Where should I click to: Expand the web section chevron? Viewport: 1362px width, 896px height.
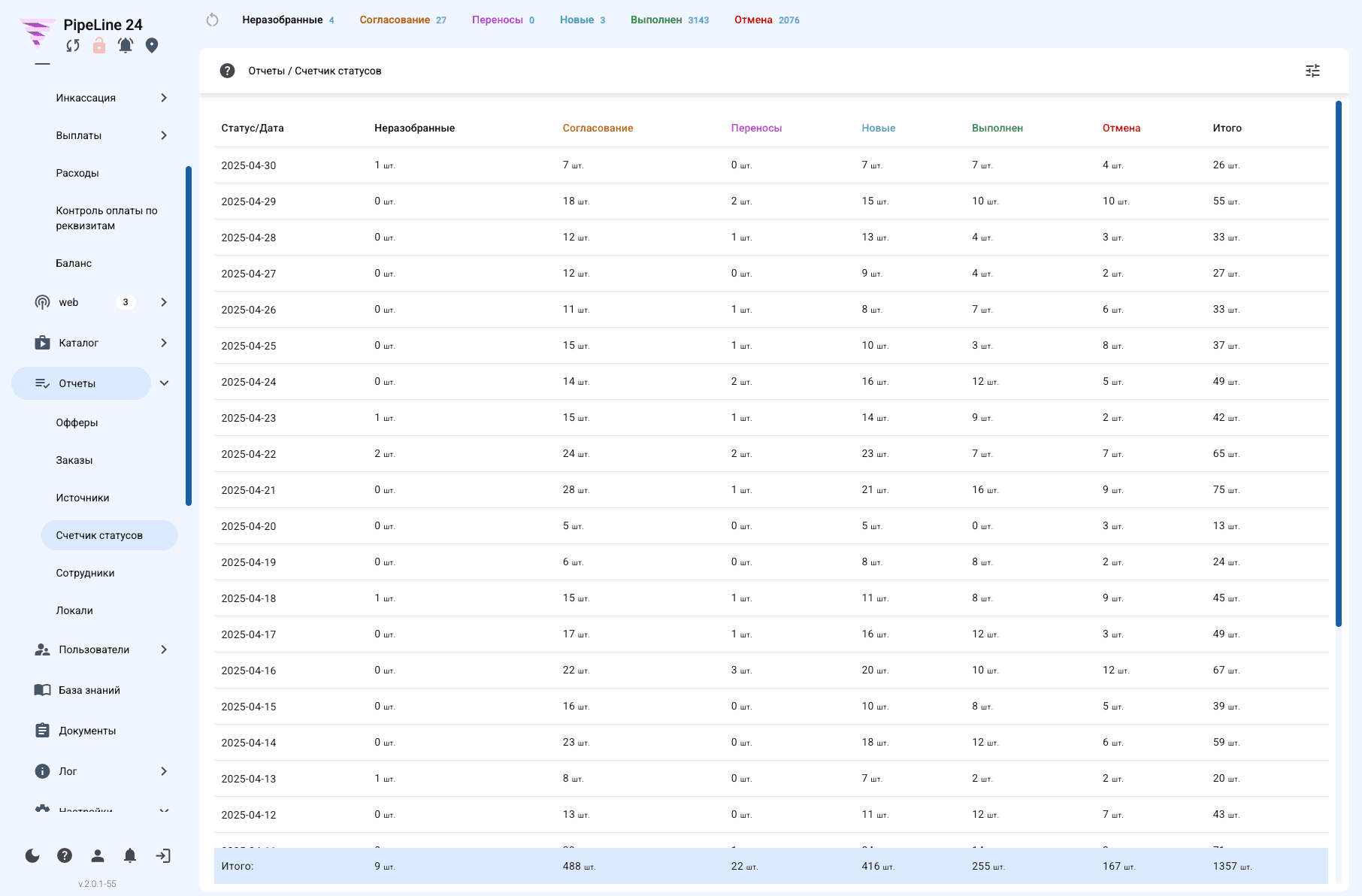click(164, 302)
